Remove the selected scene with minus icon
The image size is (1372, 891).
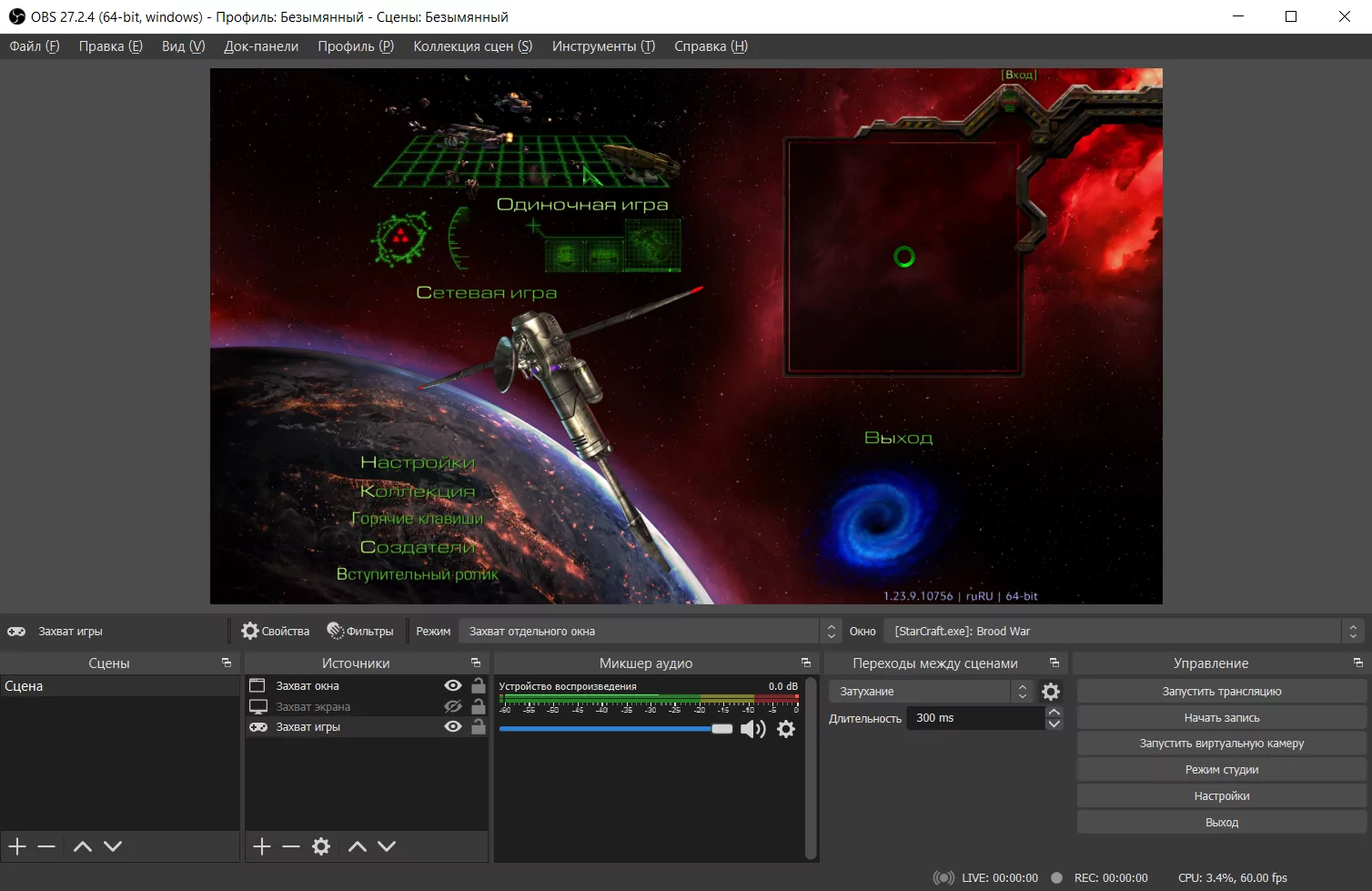click(46, 846)
